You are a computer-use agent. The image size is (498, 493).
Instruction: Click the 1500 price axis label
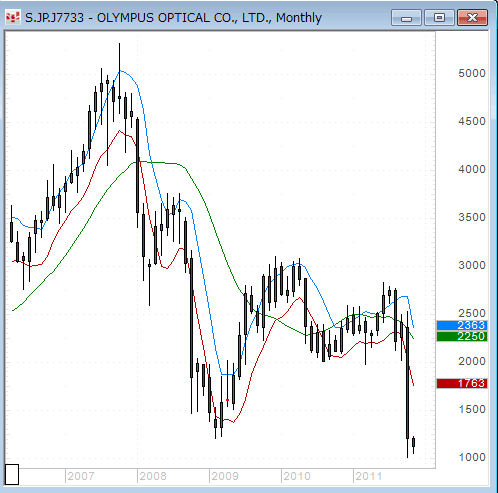coord(472,409)
